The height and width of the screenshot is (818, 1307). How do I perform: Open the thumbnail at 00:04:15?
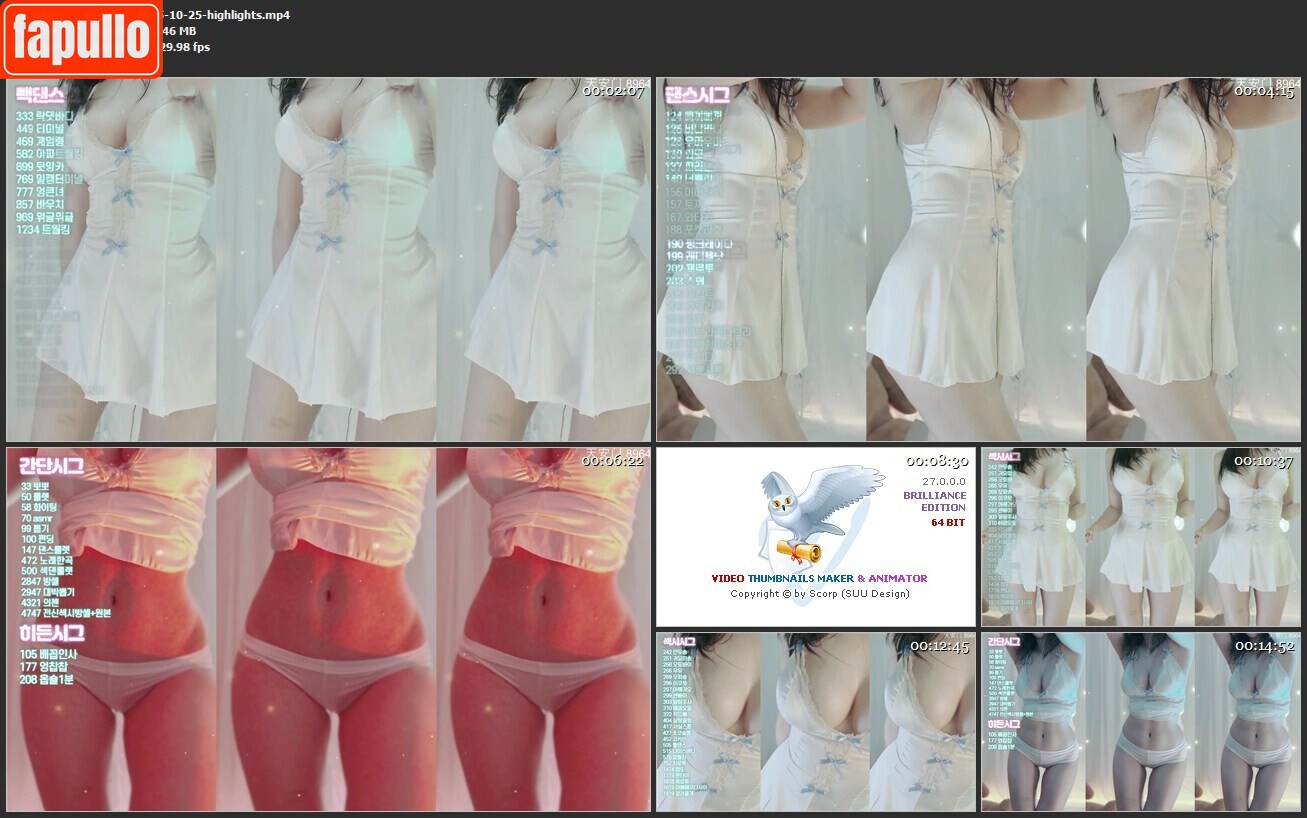(x=978, y=260)
